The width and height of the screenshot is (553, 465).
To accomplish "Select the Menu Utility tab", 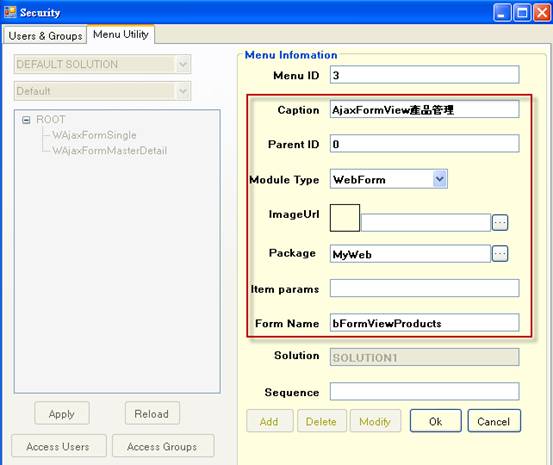I will [121, 35].
